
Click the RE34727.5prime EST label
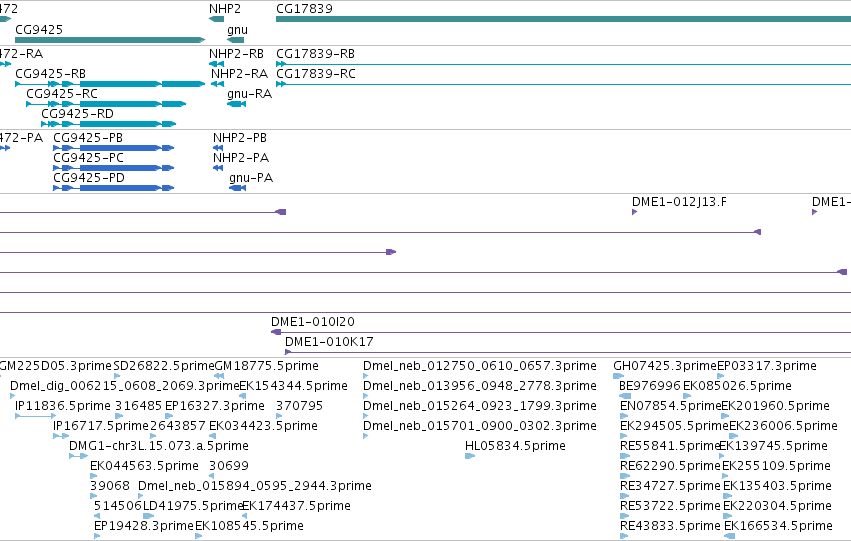670,486
